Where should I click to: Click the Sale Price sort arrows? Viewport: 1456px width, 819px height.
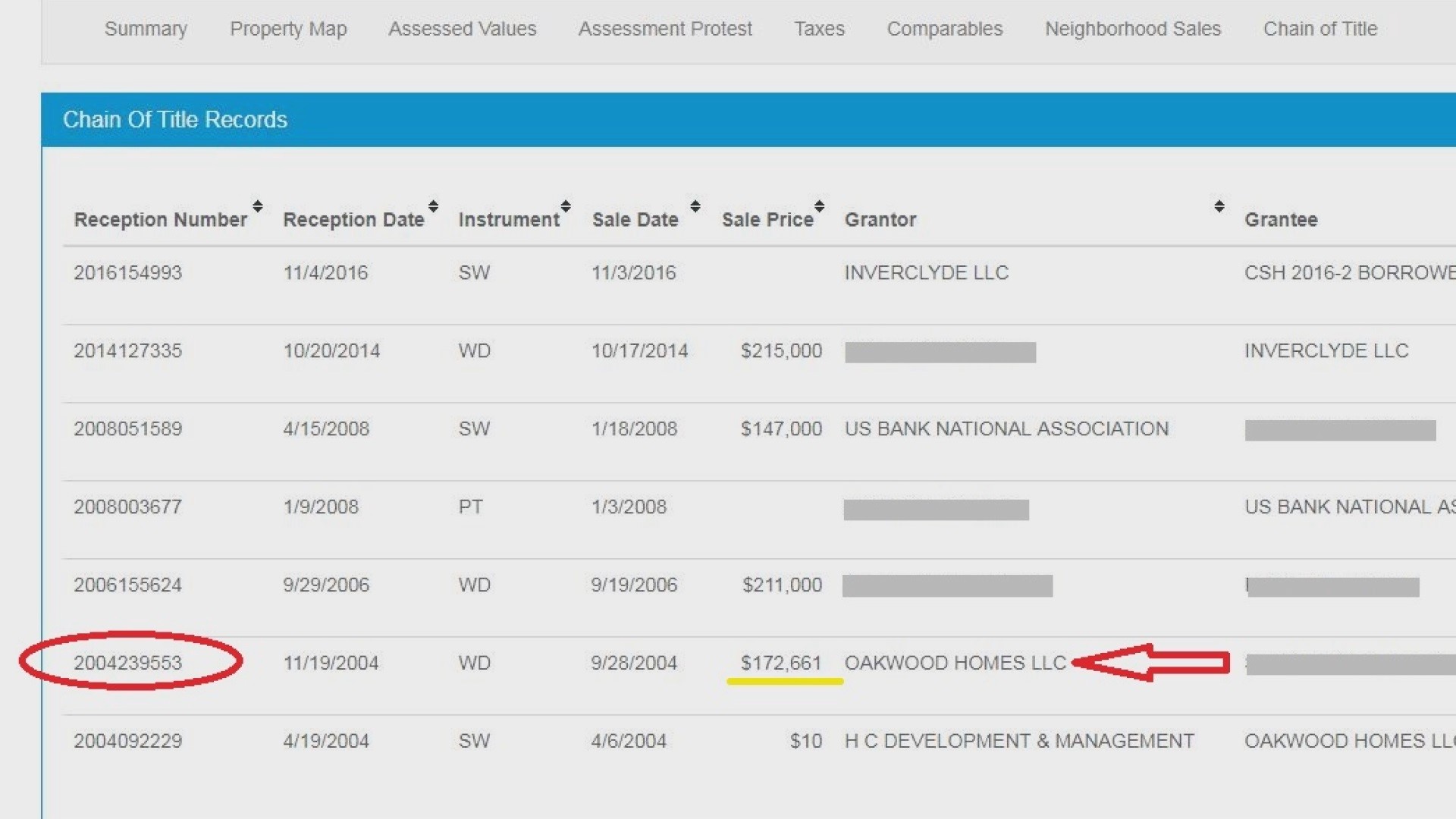pyautogui.click(x=819, y=206)
